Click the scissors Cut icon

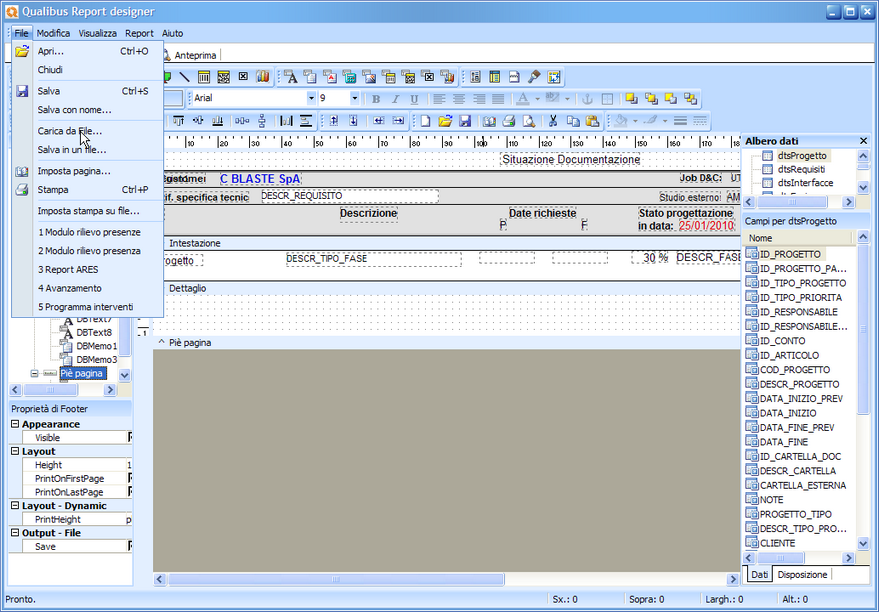point(552,121)
